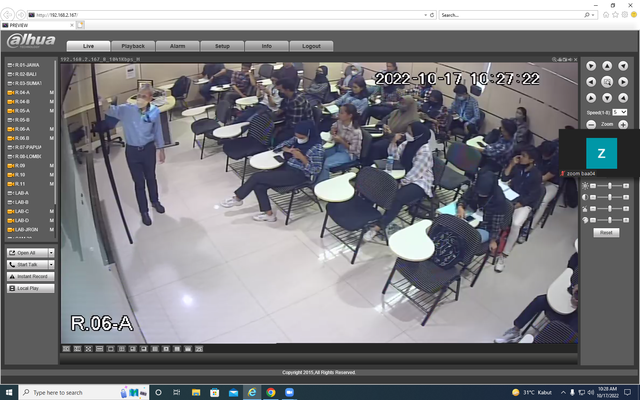The height and width of the screenshot is (400, 640).
Task: Toggle the R.04-A camera icon
Action: [11, 93]
